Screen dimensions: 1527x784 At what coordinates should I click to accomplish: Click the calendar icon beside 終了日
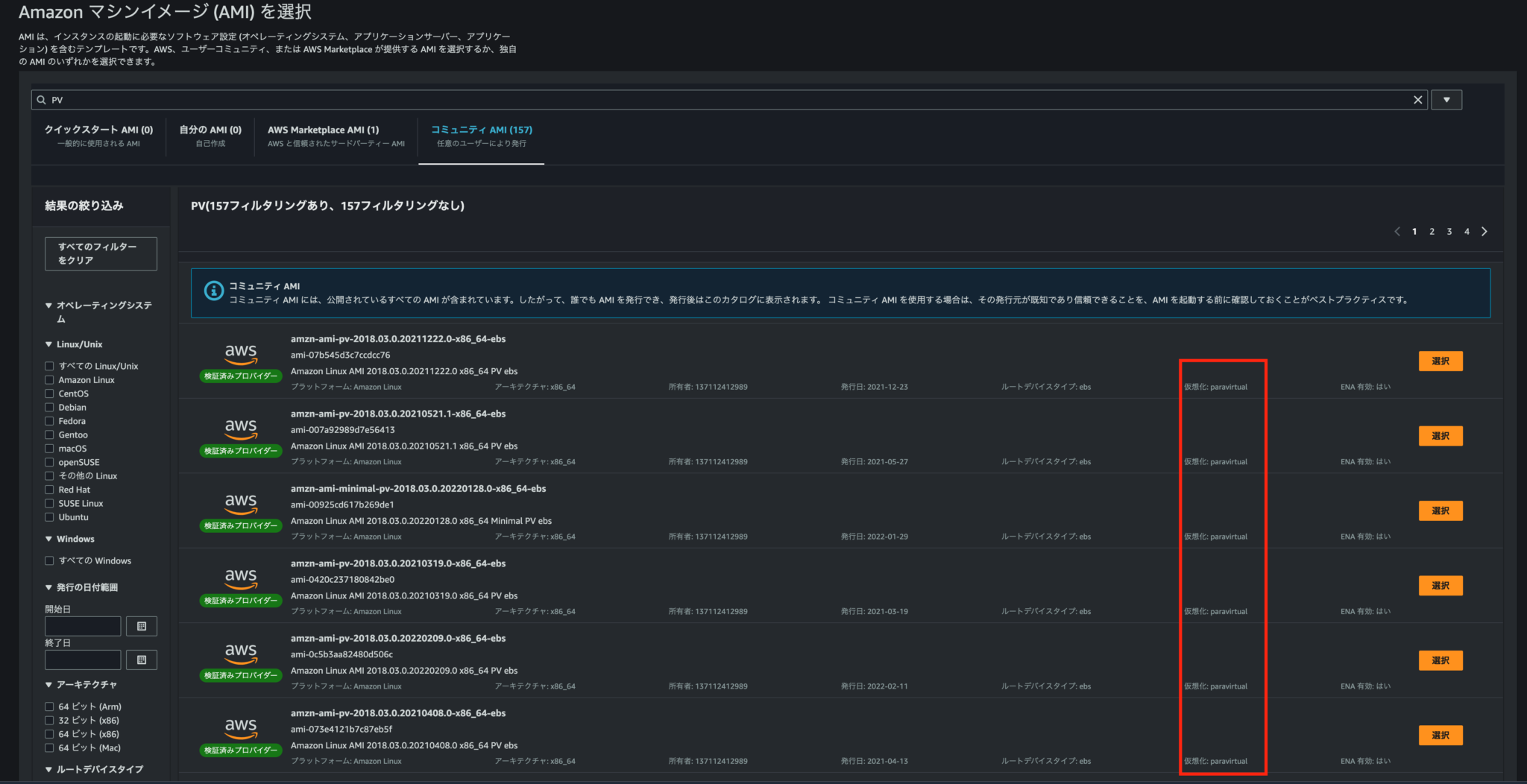141,660
